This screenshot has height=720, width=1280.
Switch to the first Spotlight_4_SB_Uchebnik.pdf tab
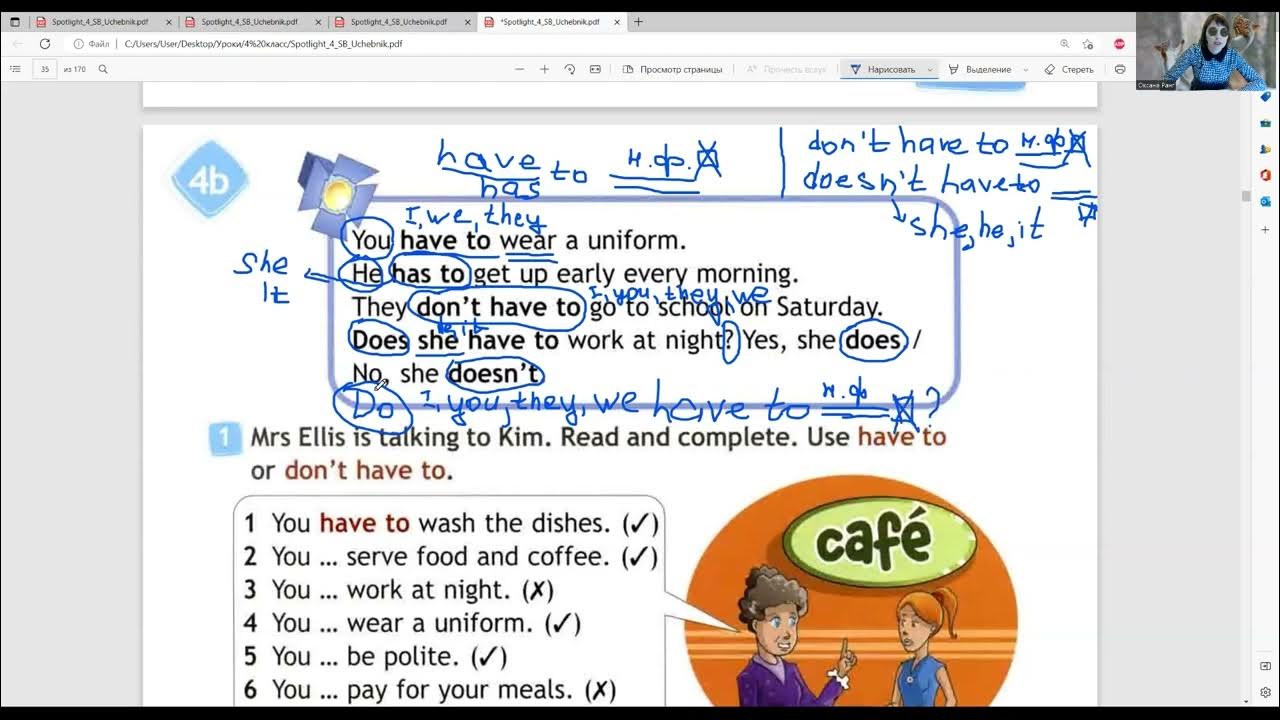[100, 22]
